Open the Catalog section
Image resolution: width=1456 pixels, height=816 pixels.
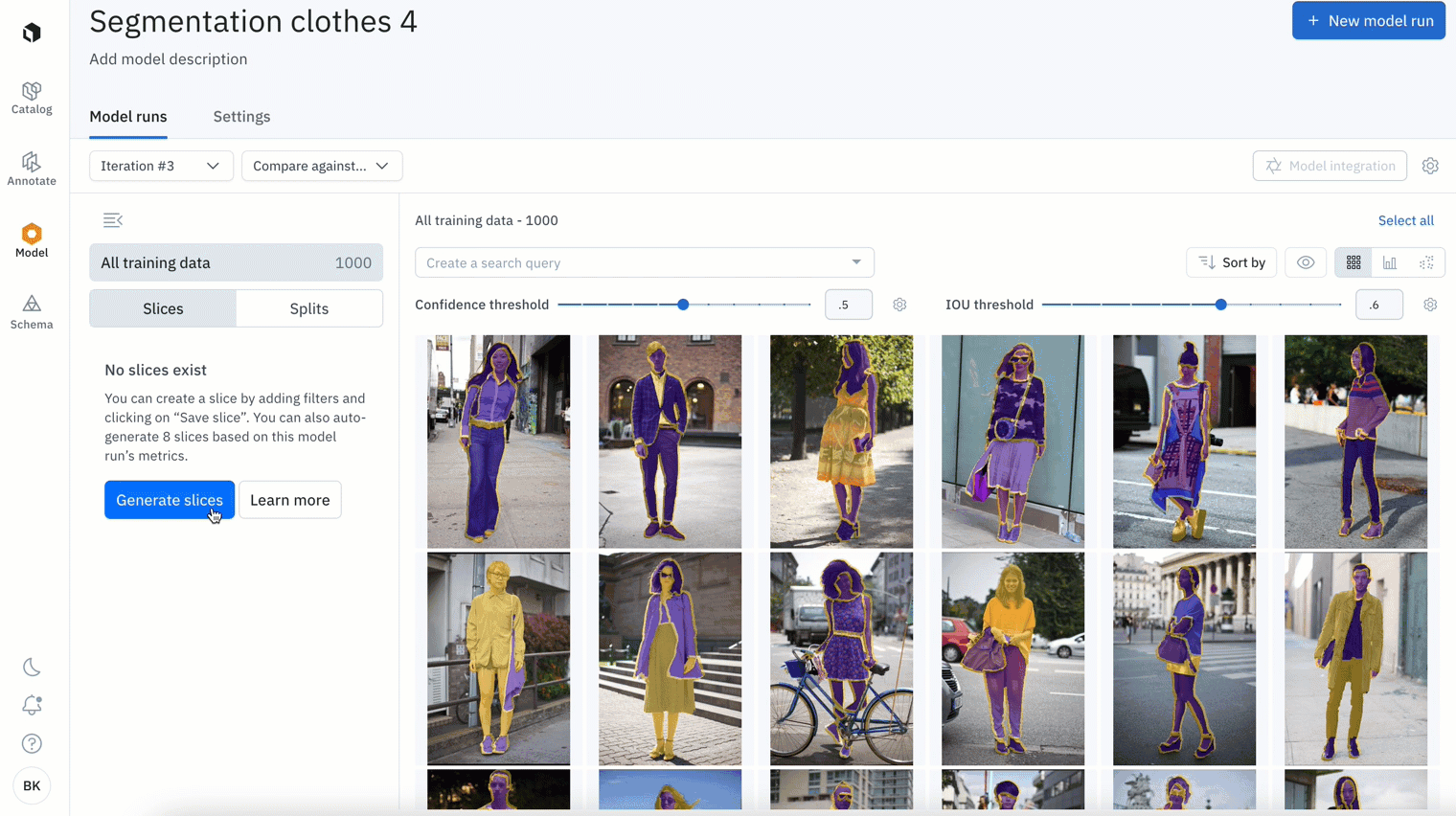(x=32, y=98)
